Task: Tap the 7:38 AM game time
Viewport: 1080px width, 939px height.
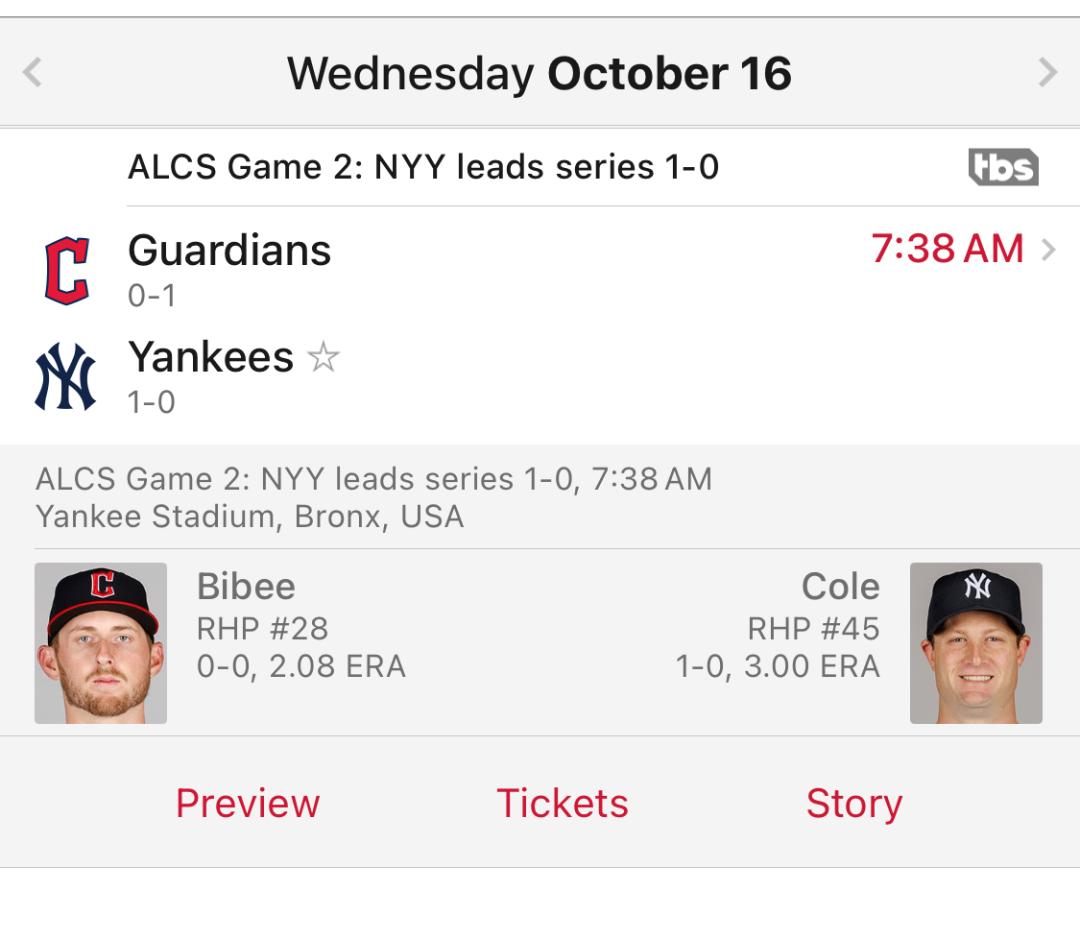Action: point(947,248)
